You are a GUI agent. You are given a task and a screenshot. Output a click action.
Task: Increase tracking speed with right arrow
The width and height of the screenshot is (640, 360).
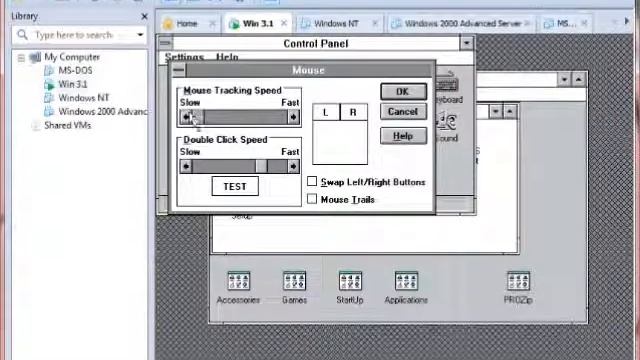(x=293, y=117)
